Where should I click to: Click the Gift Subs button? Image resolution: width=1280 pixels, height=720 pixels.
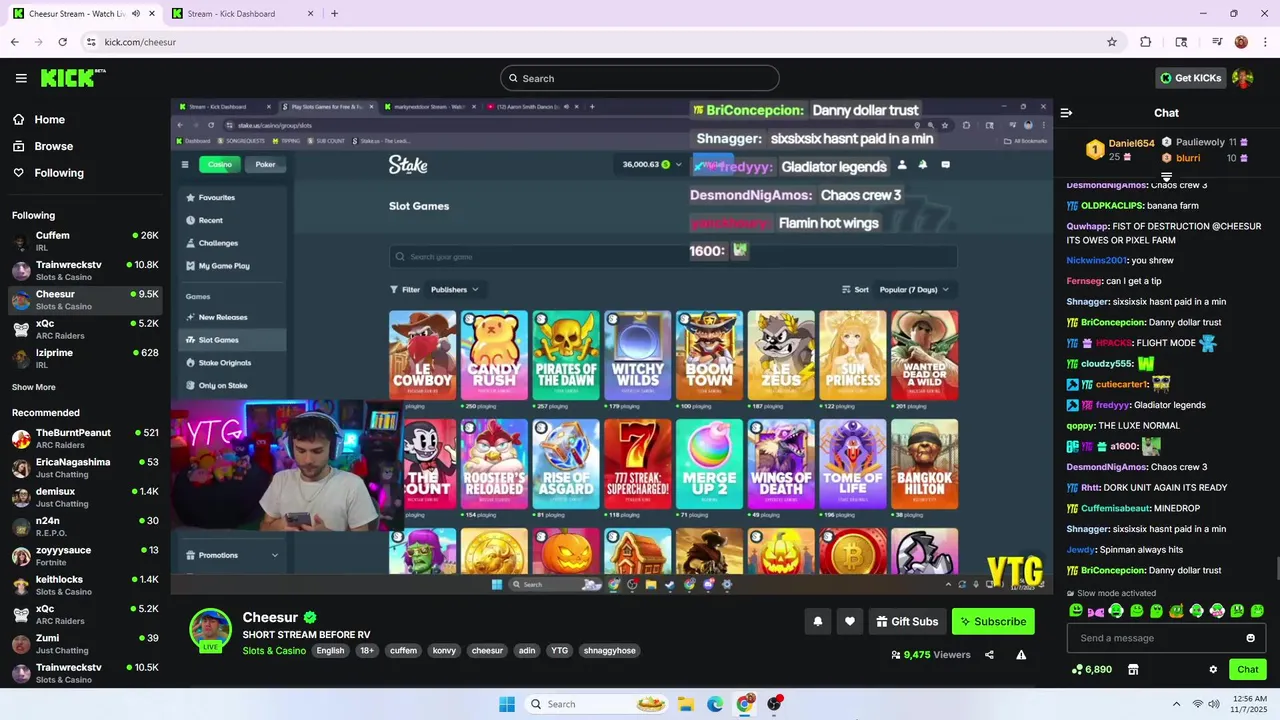click(907, 621)
